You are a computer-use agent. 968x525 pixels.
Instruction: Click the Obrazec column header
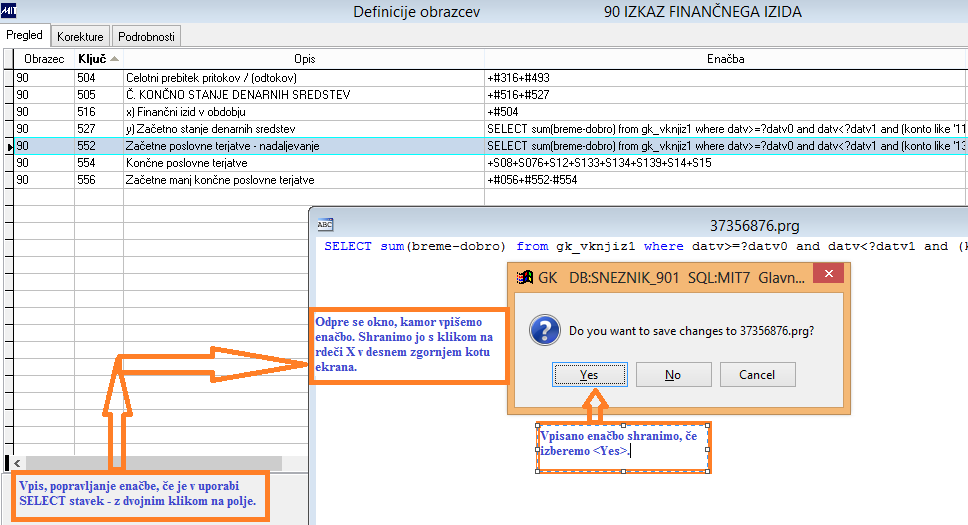click(44, 59)
